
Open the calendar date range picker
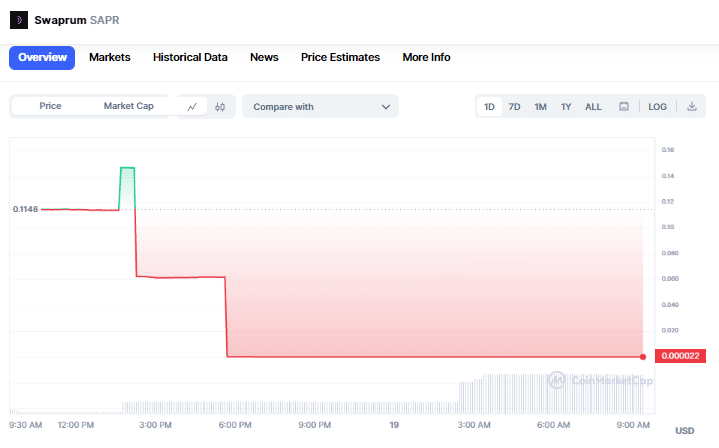[x=624, y=106]
